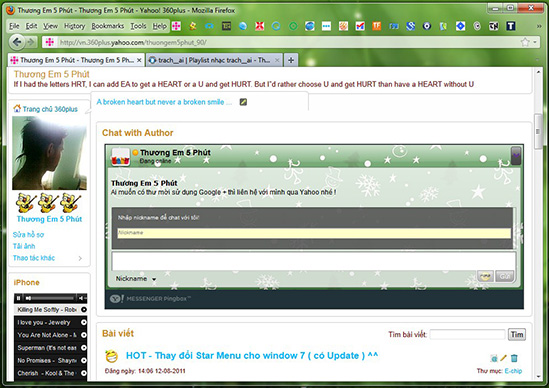
Task: Show more bookmarks with the overflow chevron
Action: (539, 26)
